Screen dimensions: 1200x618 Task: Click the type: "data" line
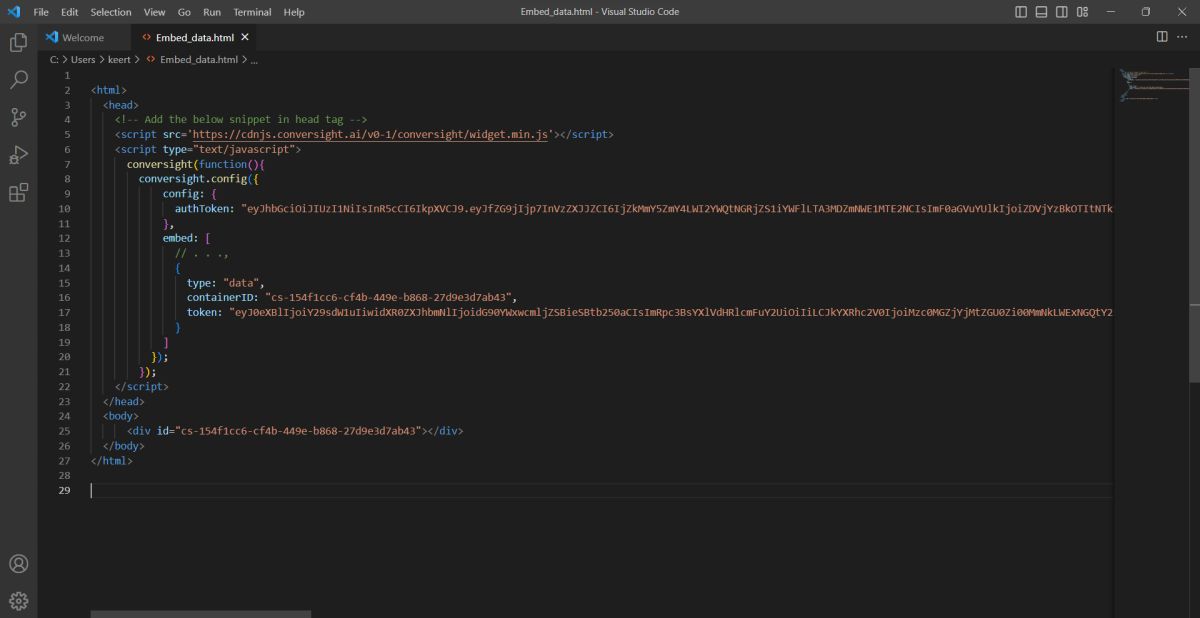point(226,282)
